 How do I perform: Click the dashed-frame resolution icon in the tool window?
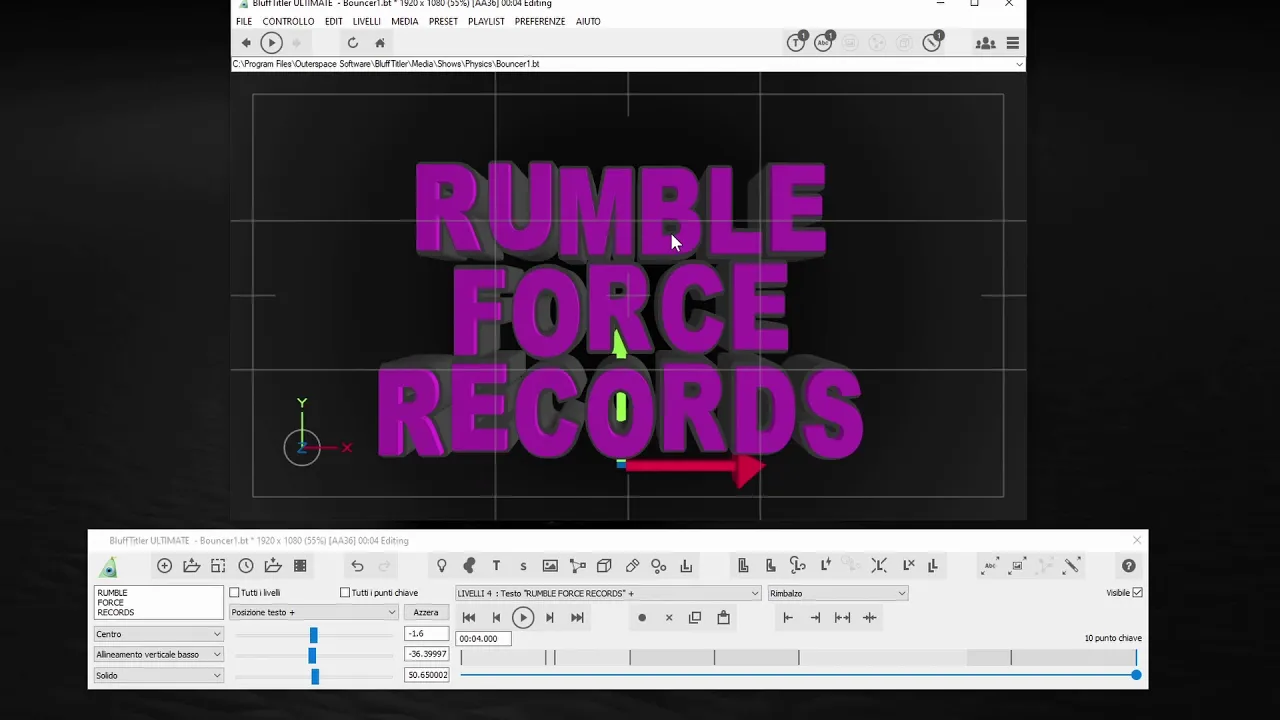(x=218, y=566)
